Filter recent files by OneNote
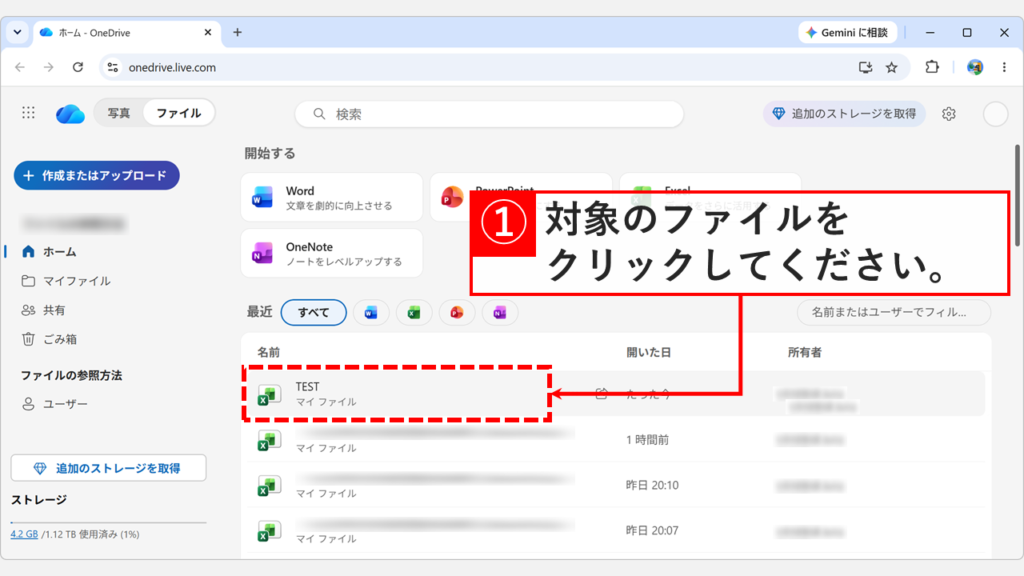 500,313
